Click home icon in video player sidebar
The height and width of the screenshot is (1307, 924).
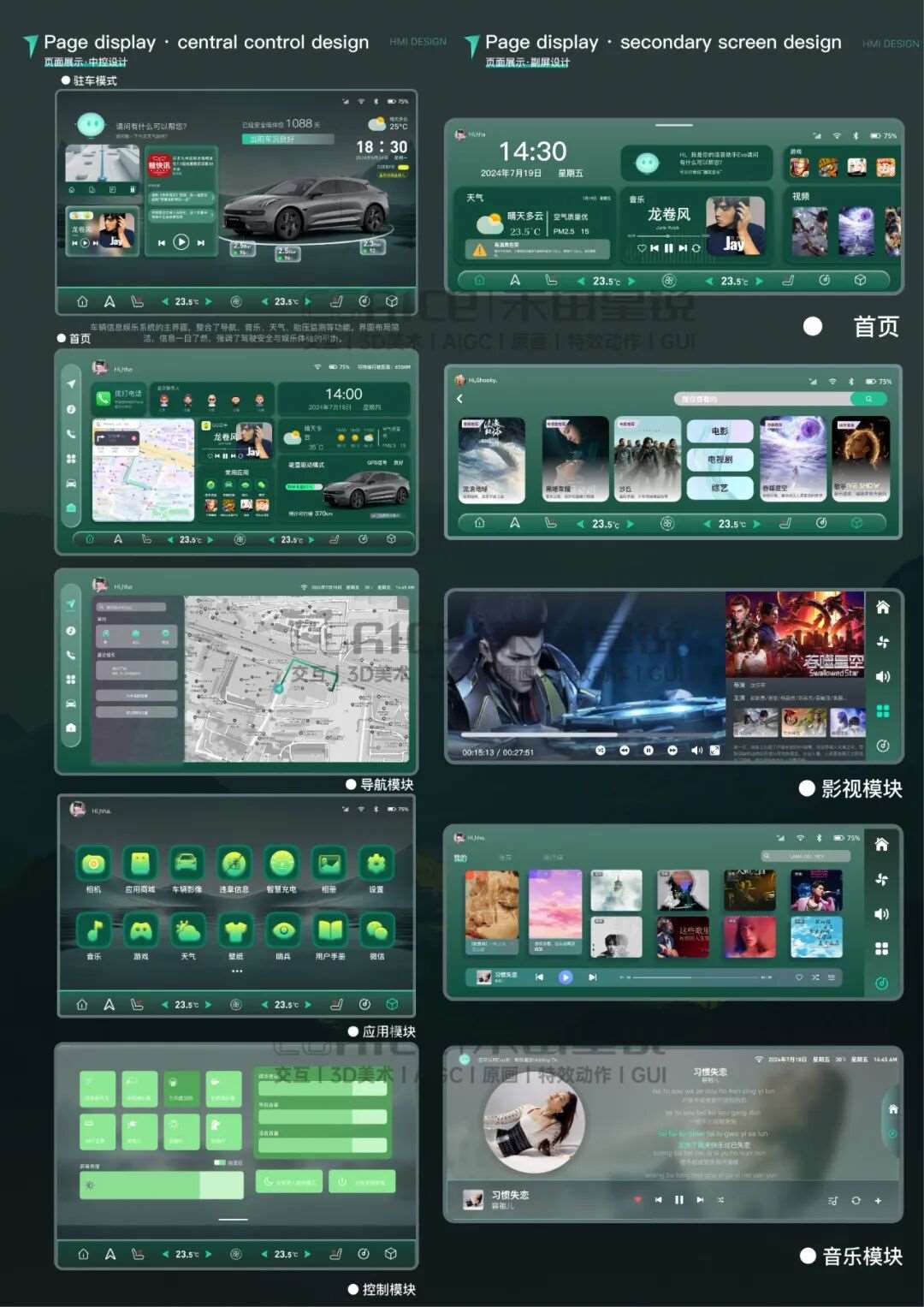point(883,608)
